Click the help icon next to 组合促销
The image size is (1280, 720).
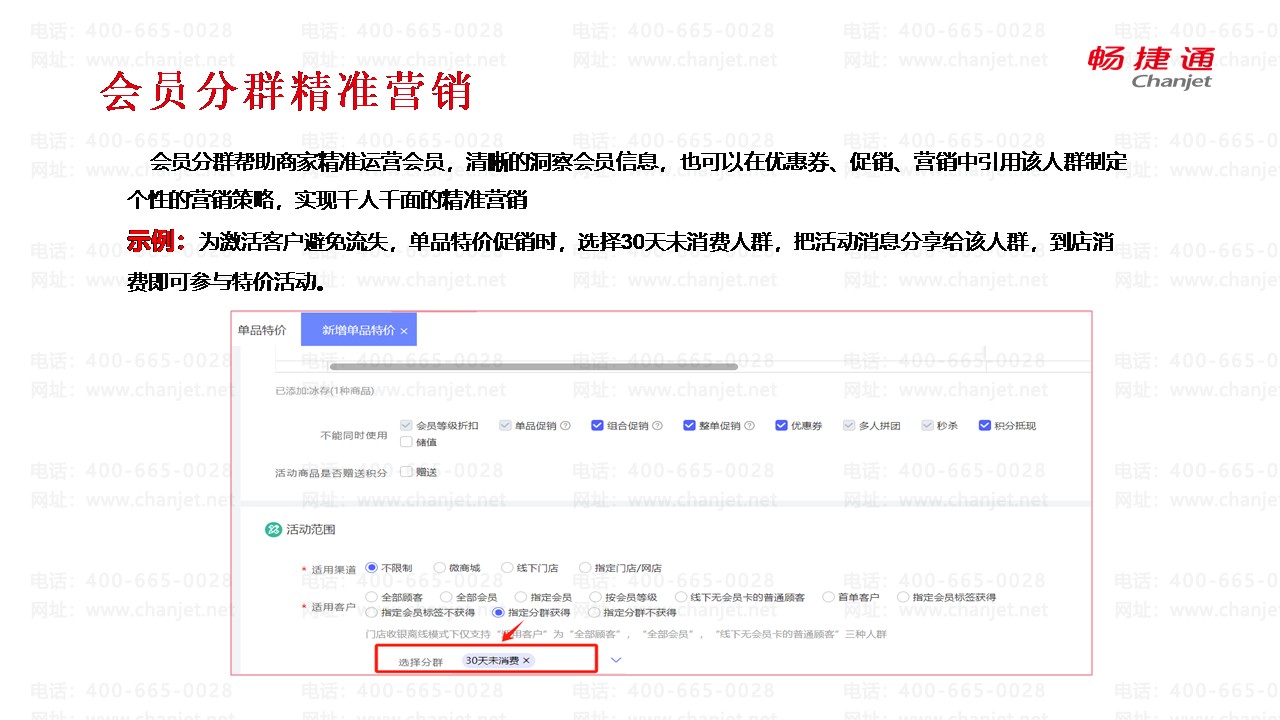658,426
